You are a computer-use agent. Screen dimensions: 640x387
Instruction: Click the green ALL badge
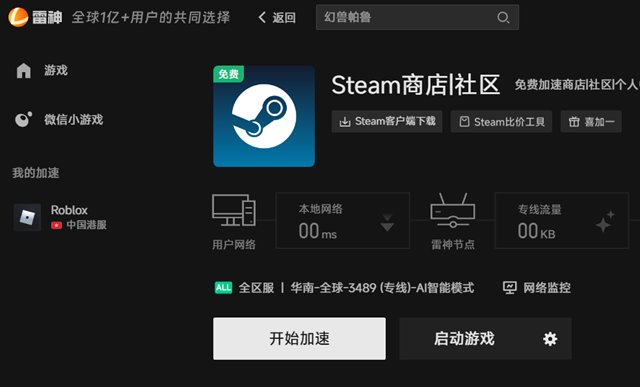[x=223, y=287]
